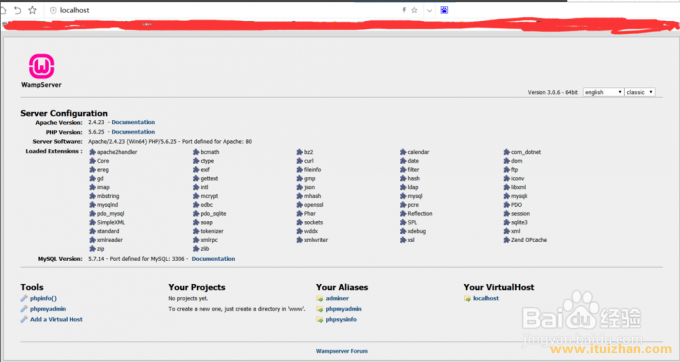680x362 pixels.
Task: Click the Baidu paw extension icon
Action: pyautogui.click(x=444, y=10)
